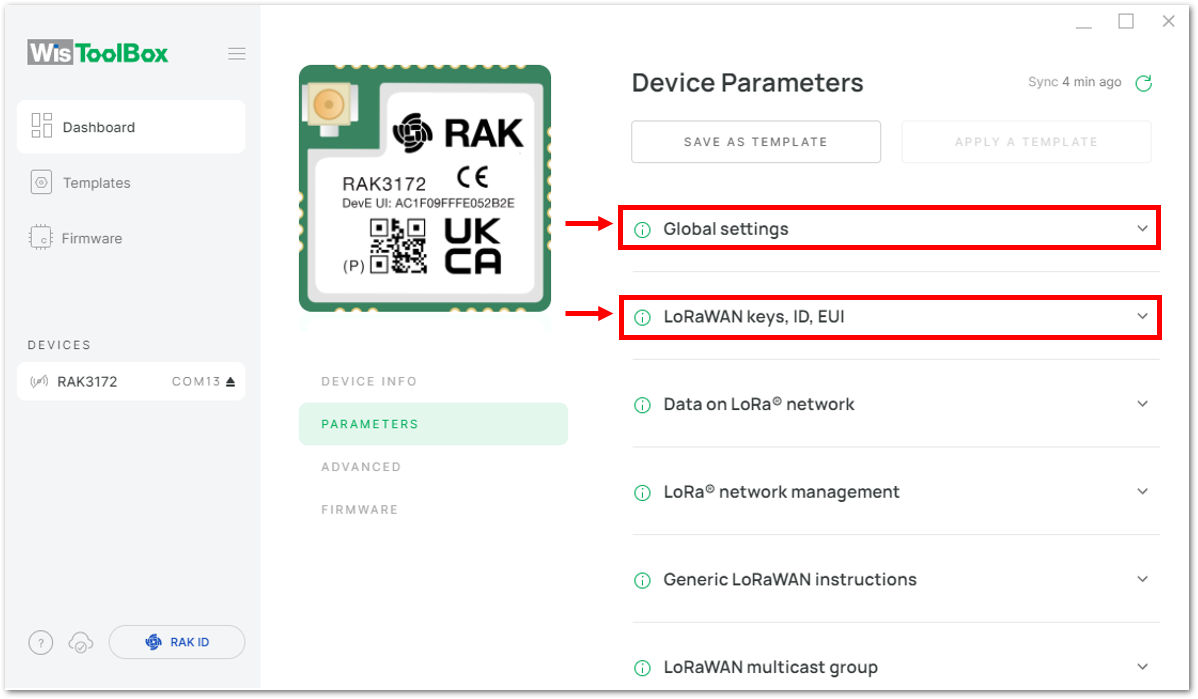Click Save As Template button
1198x699 pixels.
coord(756,141)
